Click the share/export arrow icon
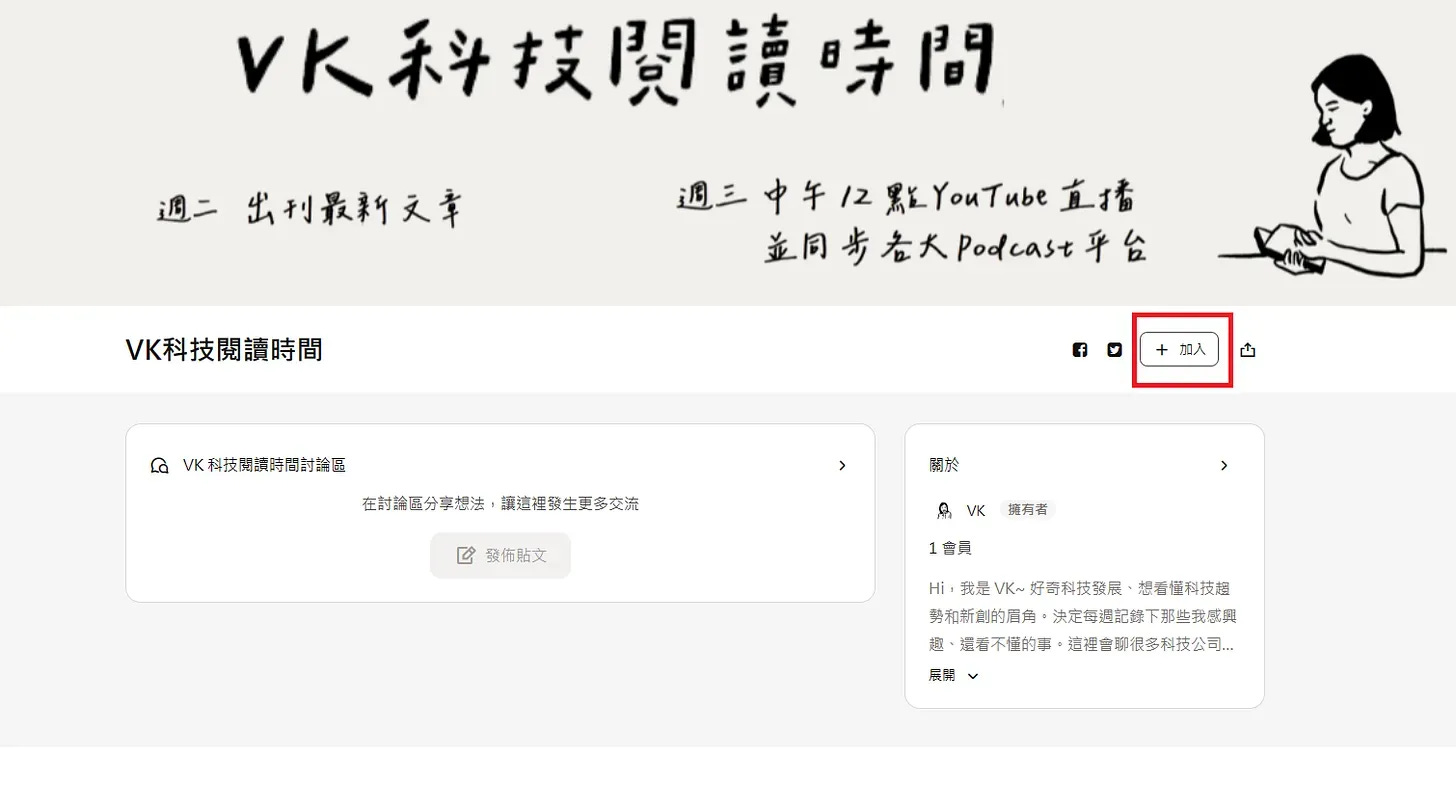Image resolution: width=1456 pixels, height=787 pixels. tap(1247, 350)
